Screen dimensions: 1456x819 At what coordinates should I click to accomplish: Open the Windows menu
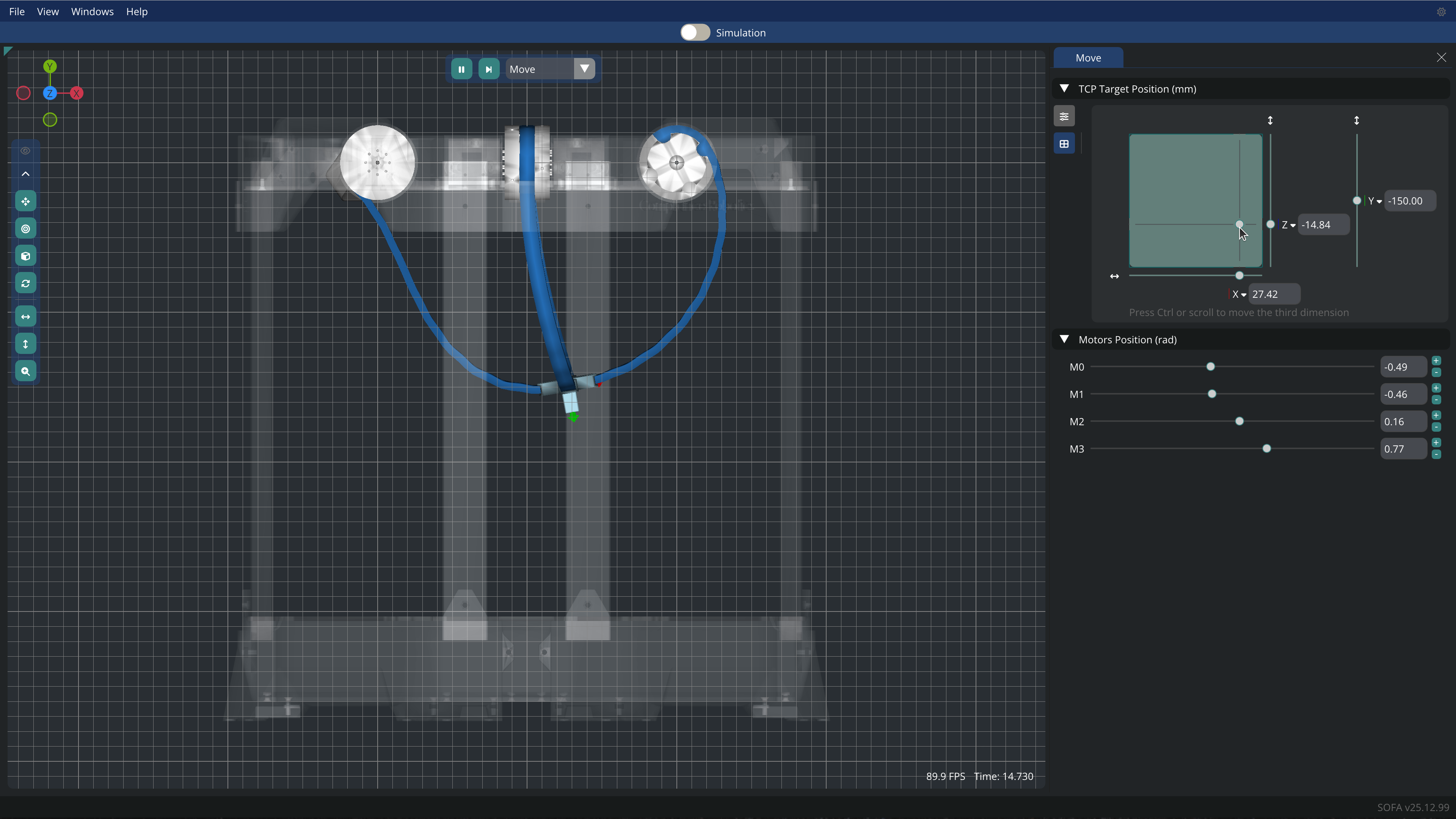point(92,11)
